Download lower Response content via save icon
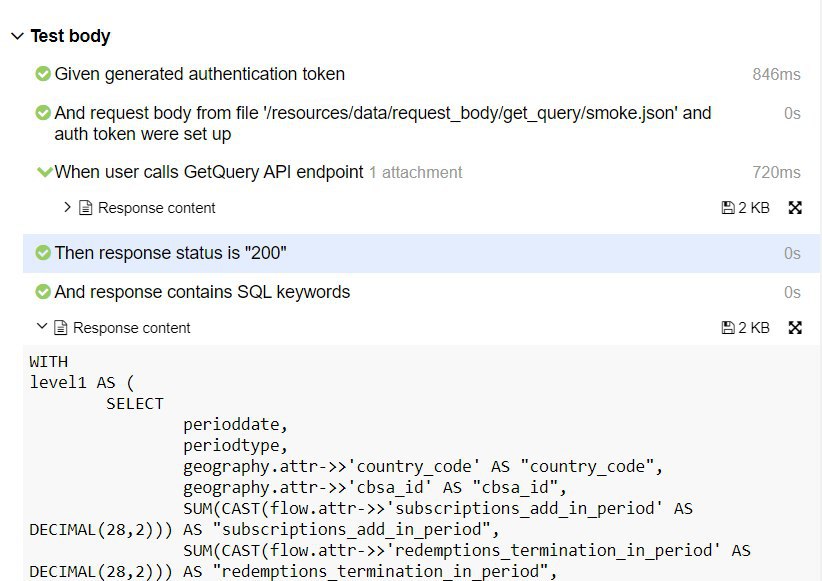 click(728, 328)
